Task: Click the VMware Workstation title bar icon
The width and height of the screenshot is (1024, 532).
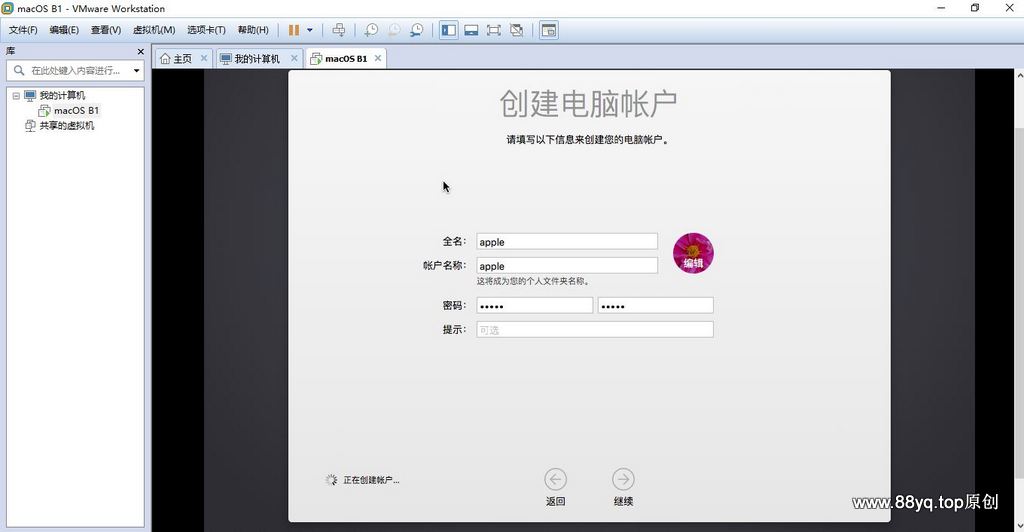Action: tap(8, 8)
